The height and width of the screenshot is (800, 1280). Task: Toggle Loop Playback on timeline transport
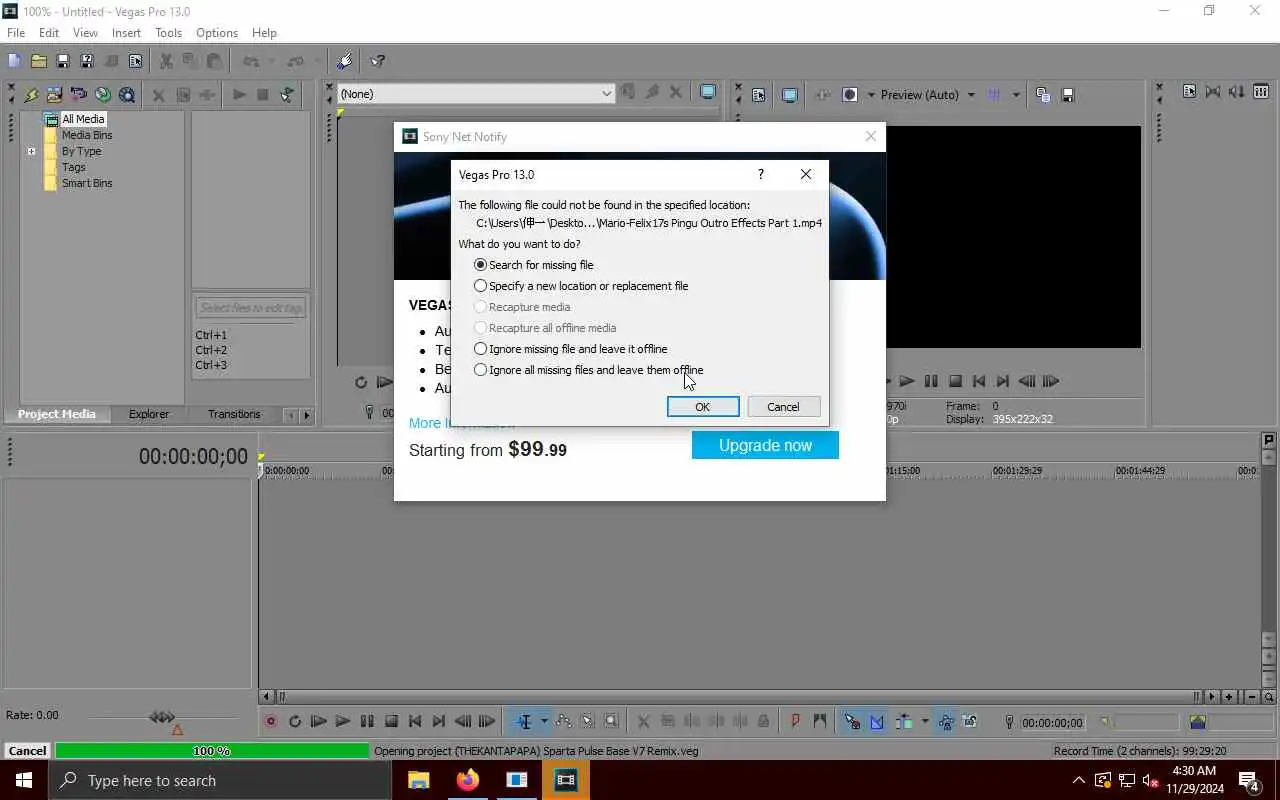pos(295,721)
